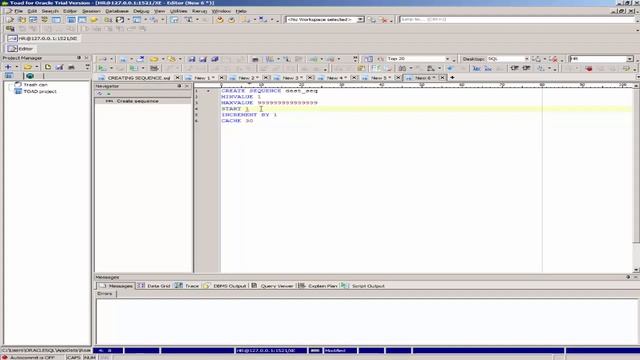Click the execute as script icon
The height and width of the screenshot is (360, 640).
pyautogui.click(x=133, y=68)
